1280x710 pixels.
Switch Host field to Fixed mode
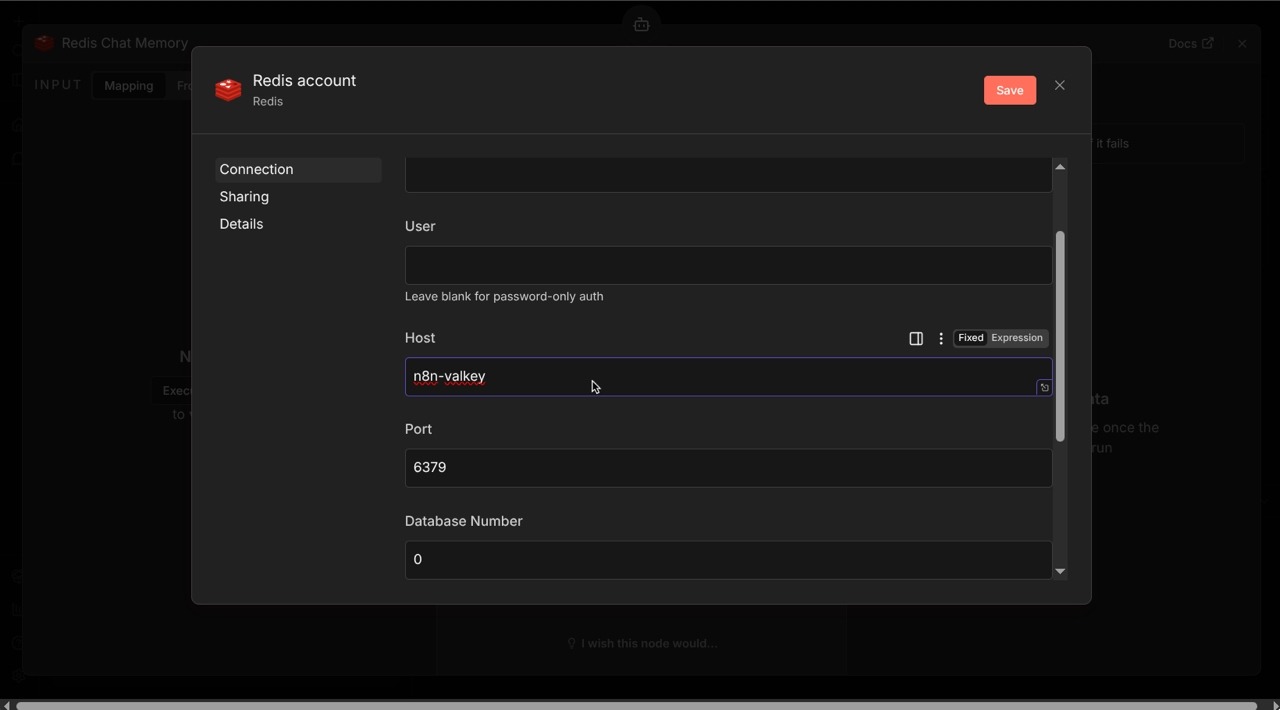[x=970, y=338]
